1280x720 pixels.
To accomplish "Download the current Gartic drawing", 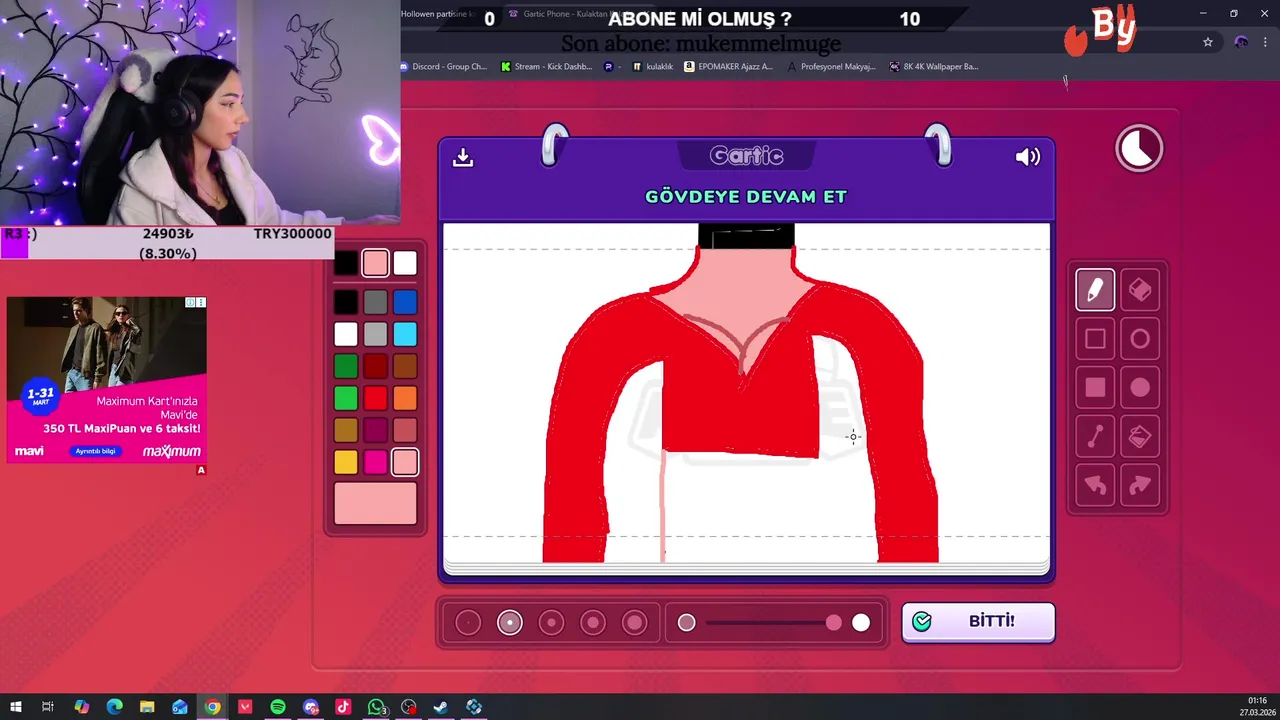I will point(463,157).
